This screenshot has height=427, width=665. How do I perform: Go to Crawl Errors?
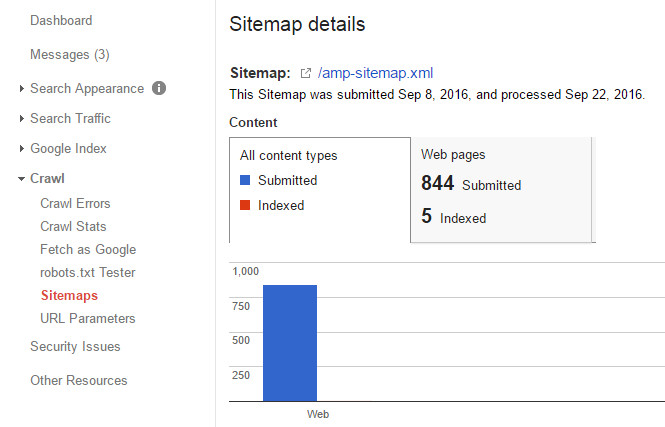tap(75, 203)
